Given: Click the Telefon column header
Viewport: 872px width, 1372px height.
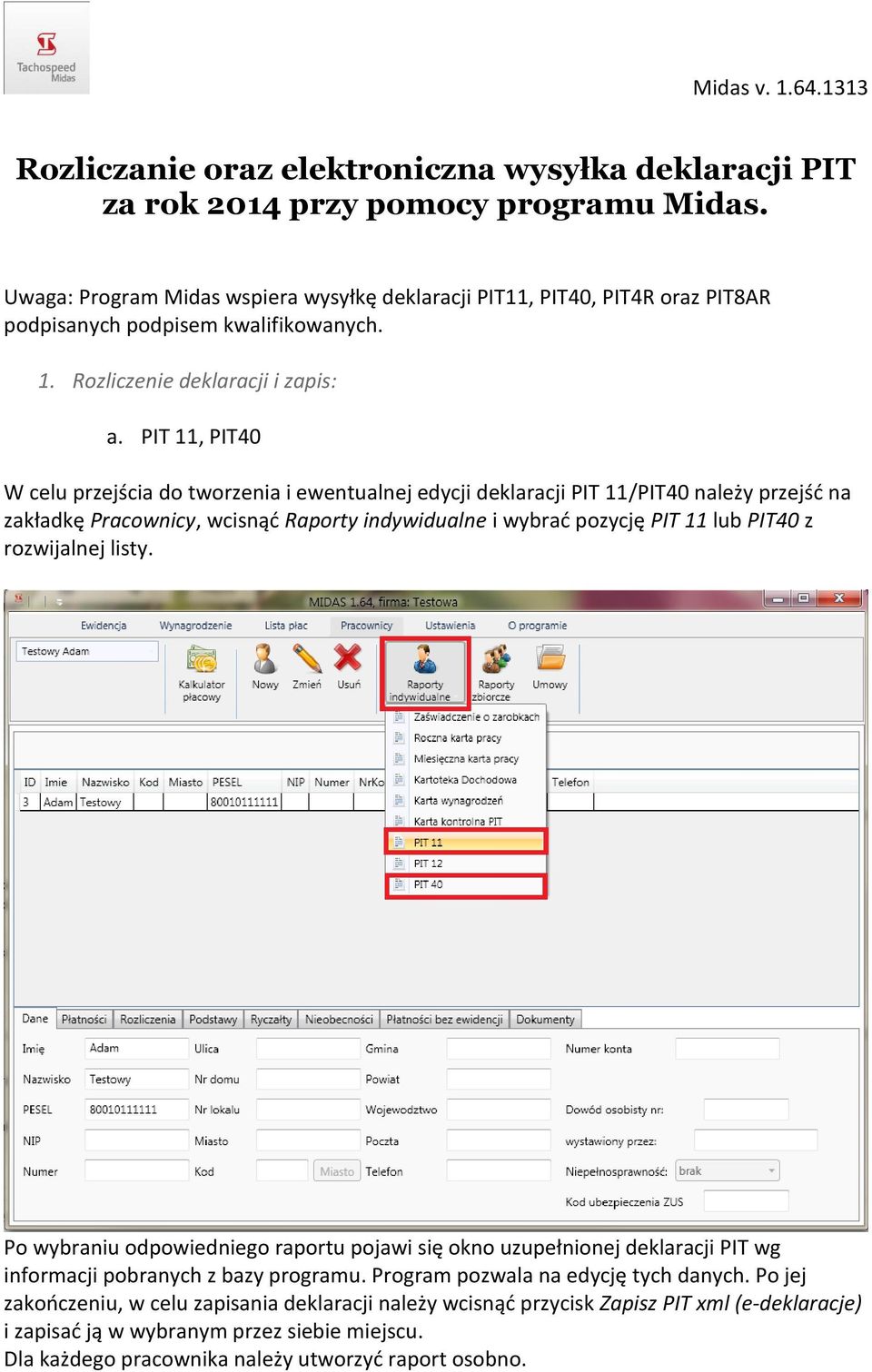Looking at the screenshot, I should pos(570,782).
